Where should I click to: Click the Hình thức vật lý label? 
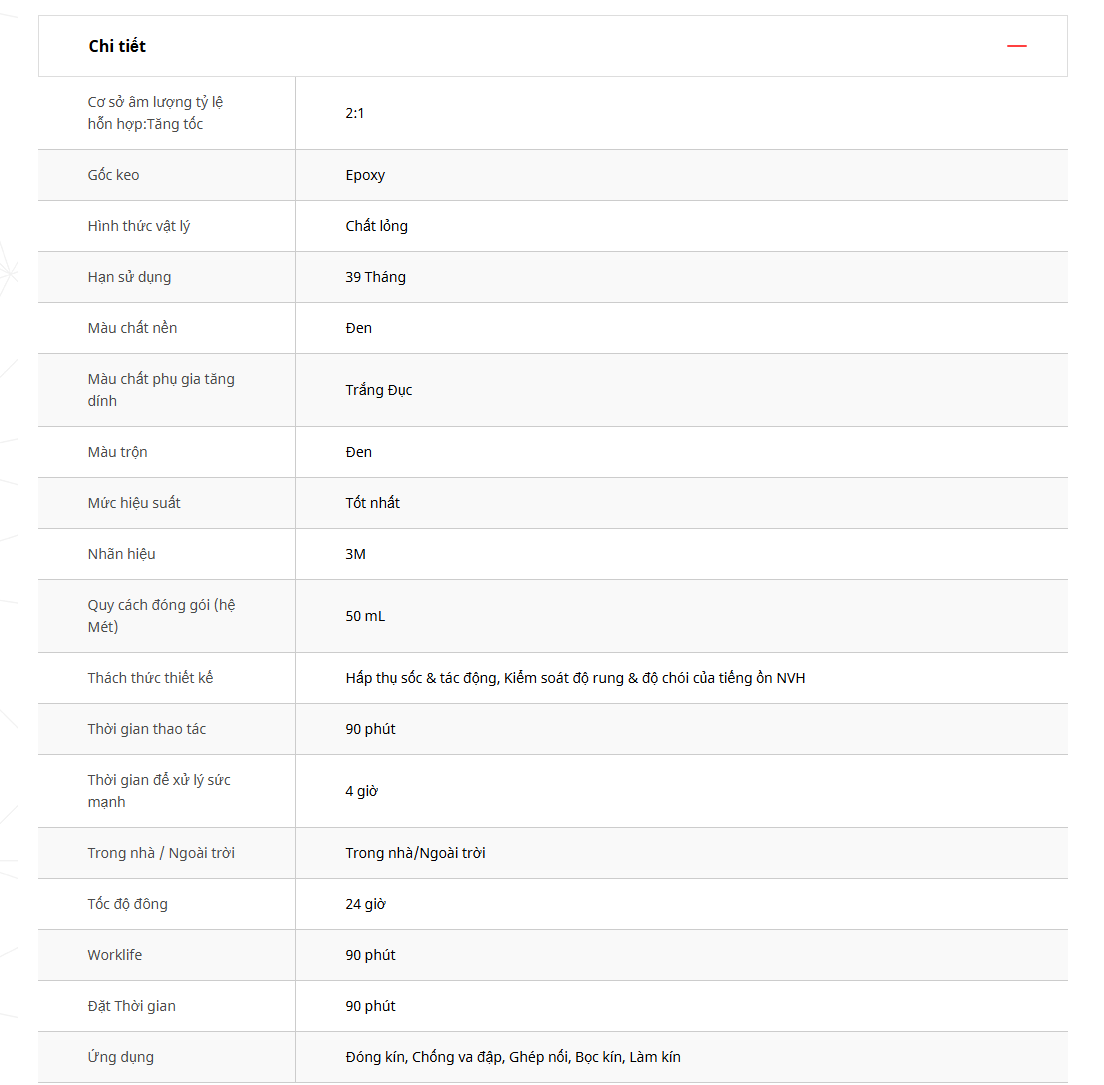[x=138, y=226]
